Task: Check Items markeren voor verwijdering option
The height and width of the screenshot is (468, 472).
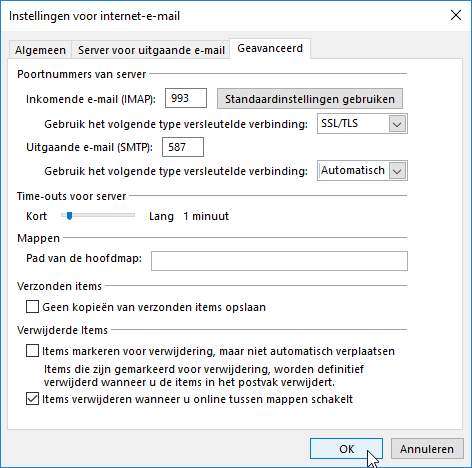Action: [x=32, y=351]
